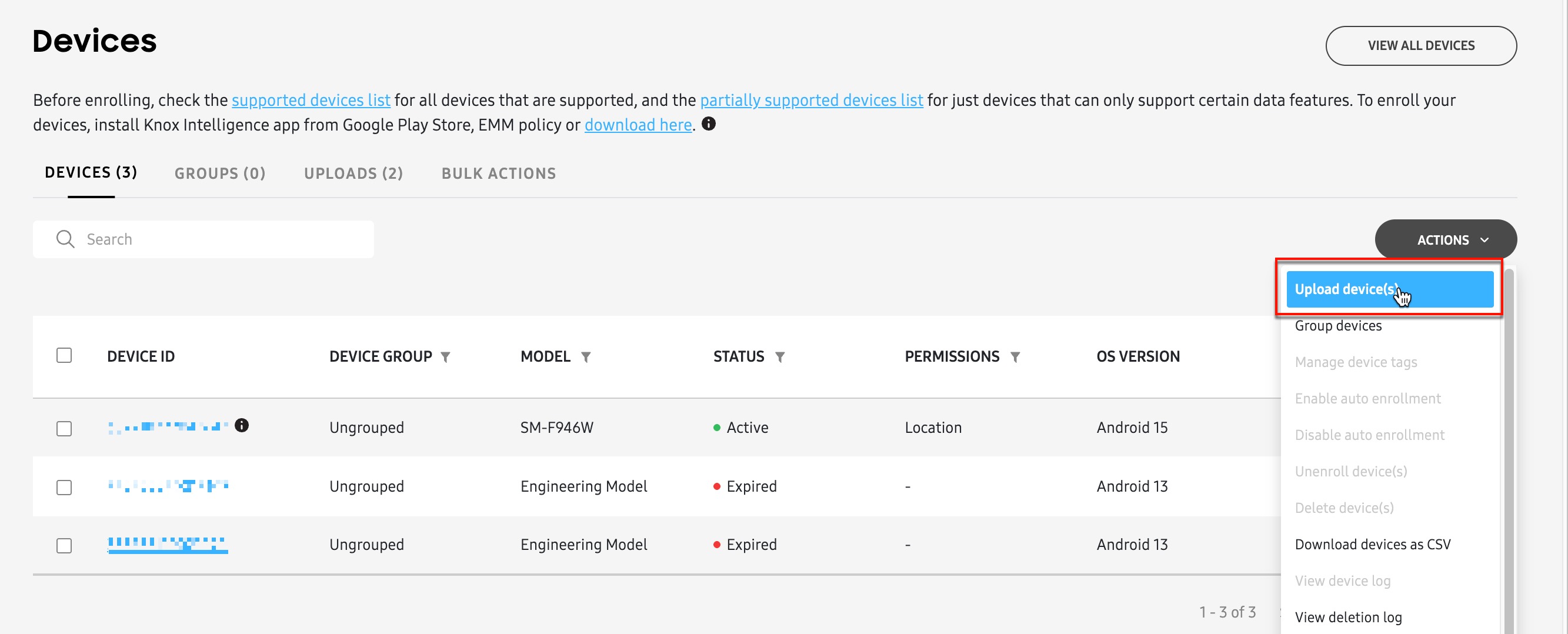This screenshot has height=634, width=1568.
Task: Open the Status column filter icon
Action: [780, 357]
